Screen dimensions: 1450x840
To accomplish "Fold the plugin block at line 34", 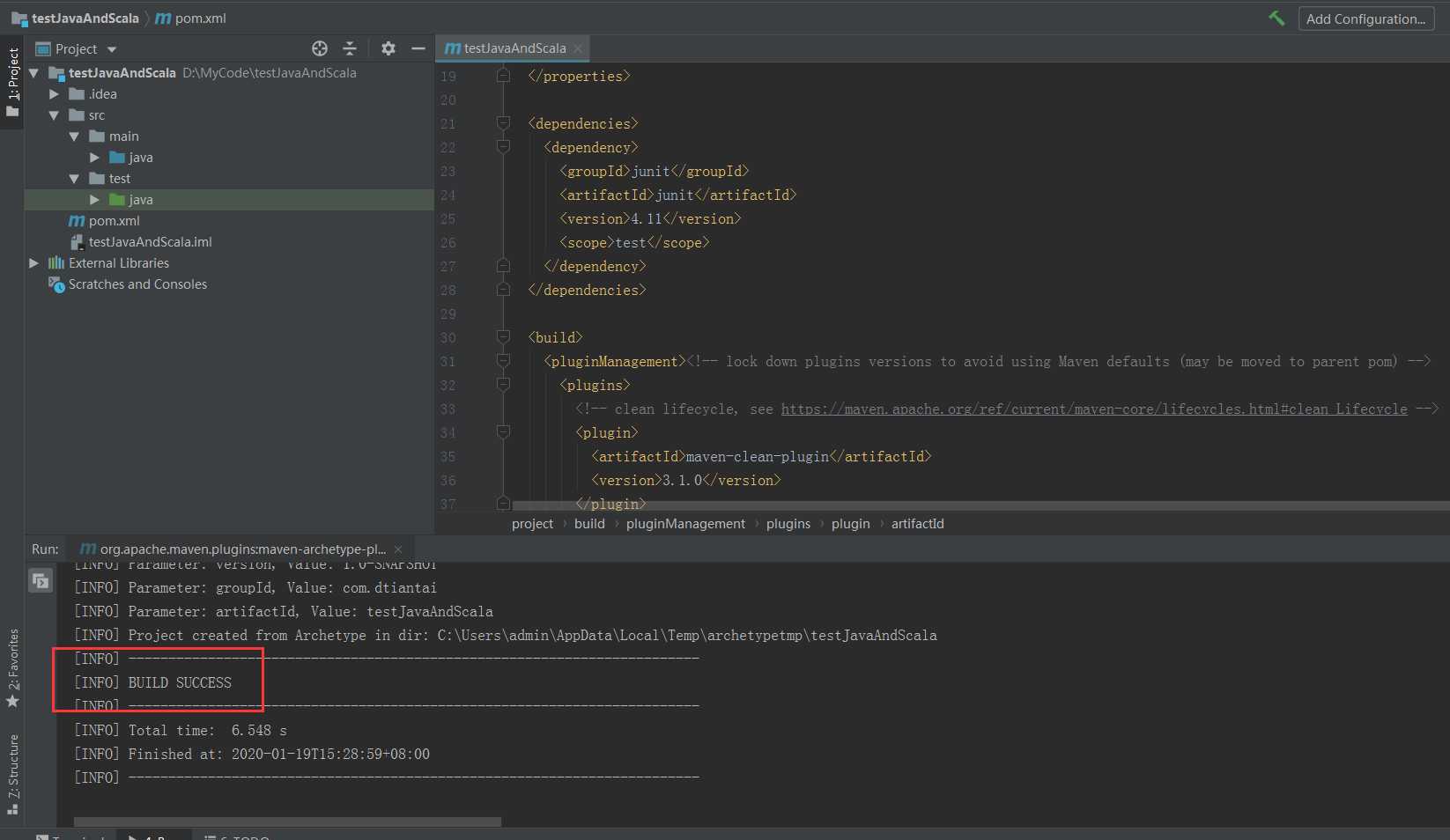I will (x=503, y=432).
